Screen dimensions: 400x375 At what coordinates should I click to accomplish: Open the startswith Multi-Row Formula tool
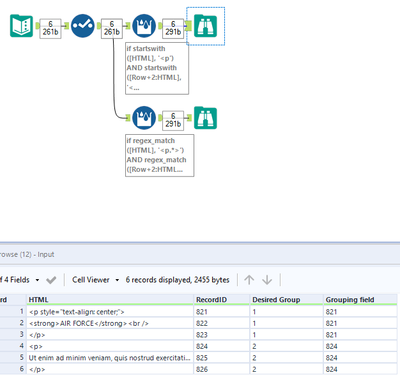[x=144, y=26]
